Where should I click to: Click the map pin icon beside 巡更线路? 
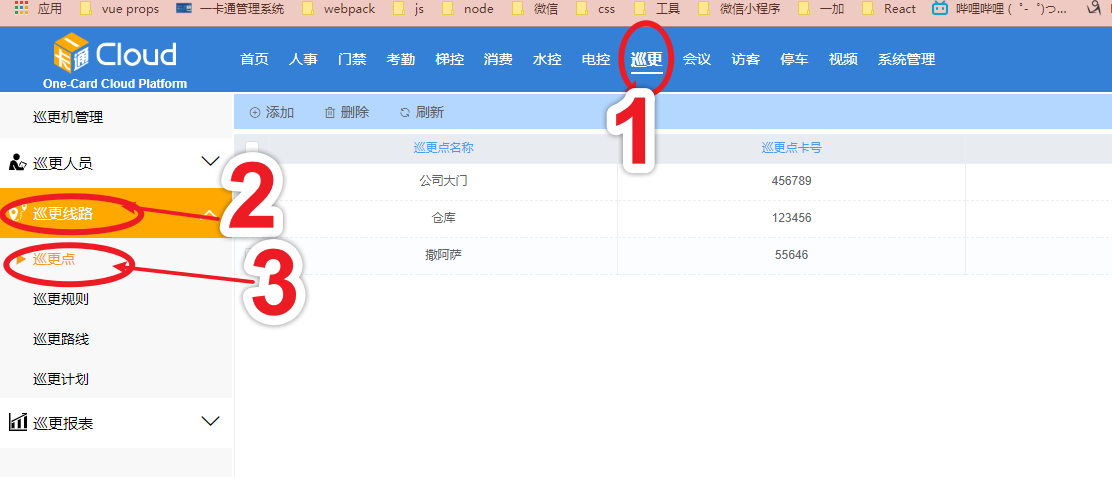(x=16, y=213)
